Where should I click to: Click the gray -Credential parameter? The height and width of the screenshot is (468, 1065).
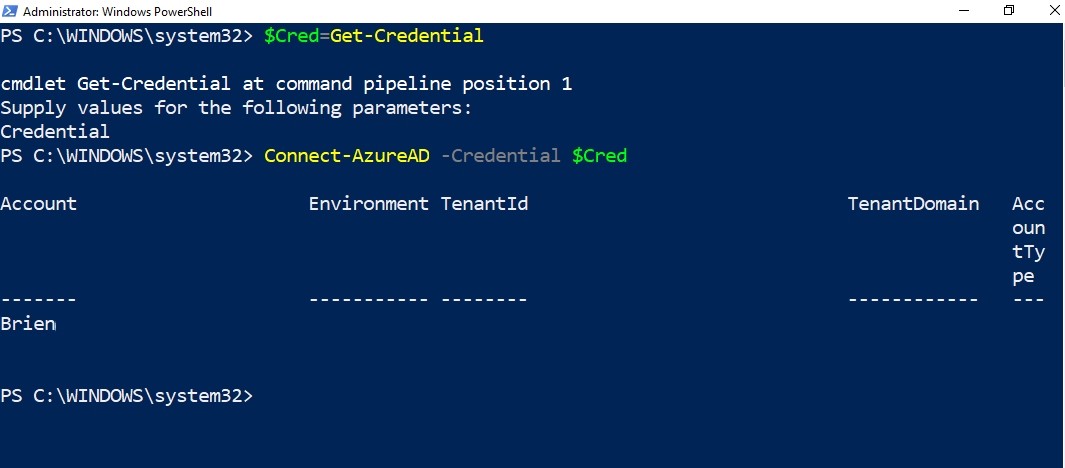[x=501, y=156]
